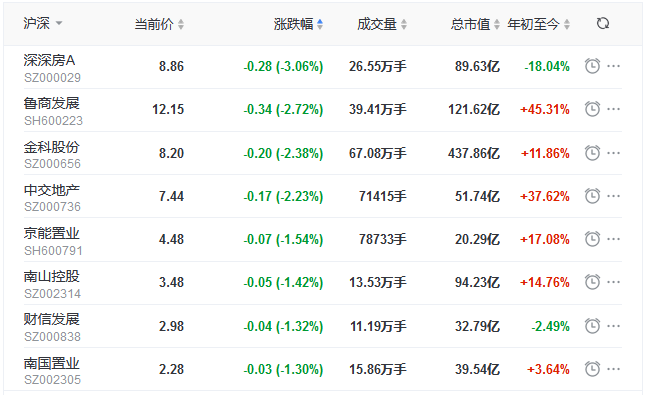Viewport: 647px width, 395px height.
Task: Click year-to-date value -2.49%
Action: coord(550,326)
